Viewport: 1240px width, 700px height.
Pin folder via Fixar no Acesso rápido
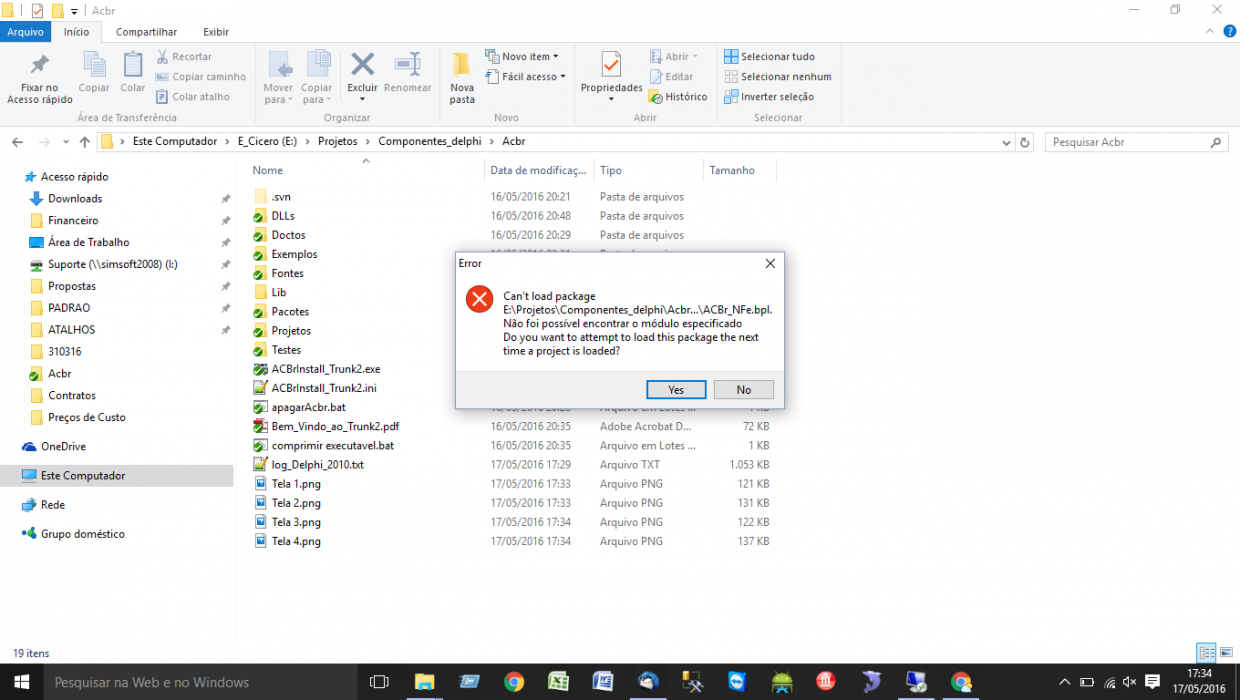[39, 78]
